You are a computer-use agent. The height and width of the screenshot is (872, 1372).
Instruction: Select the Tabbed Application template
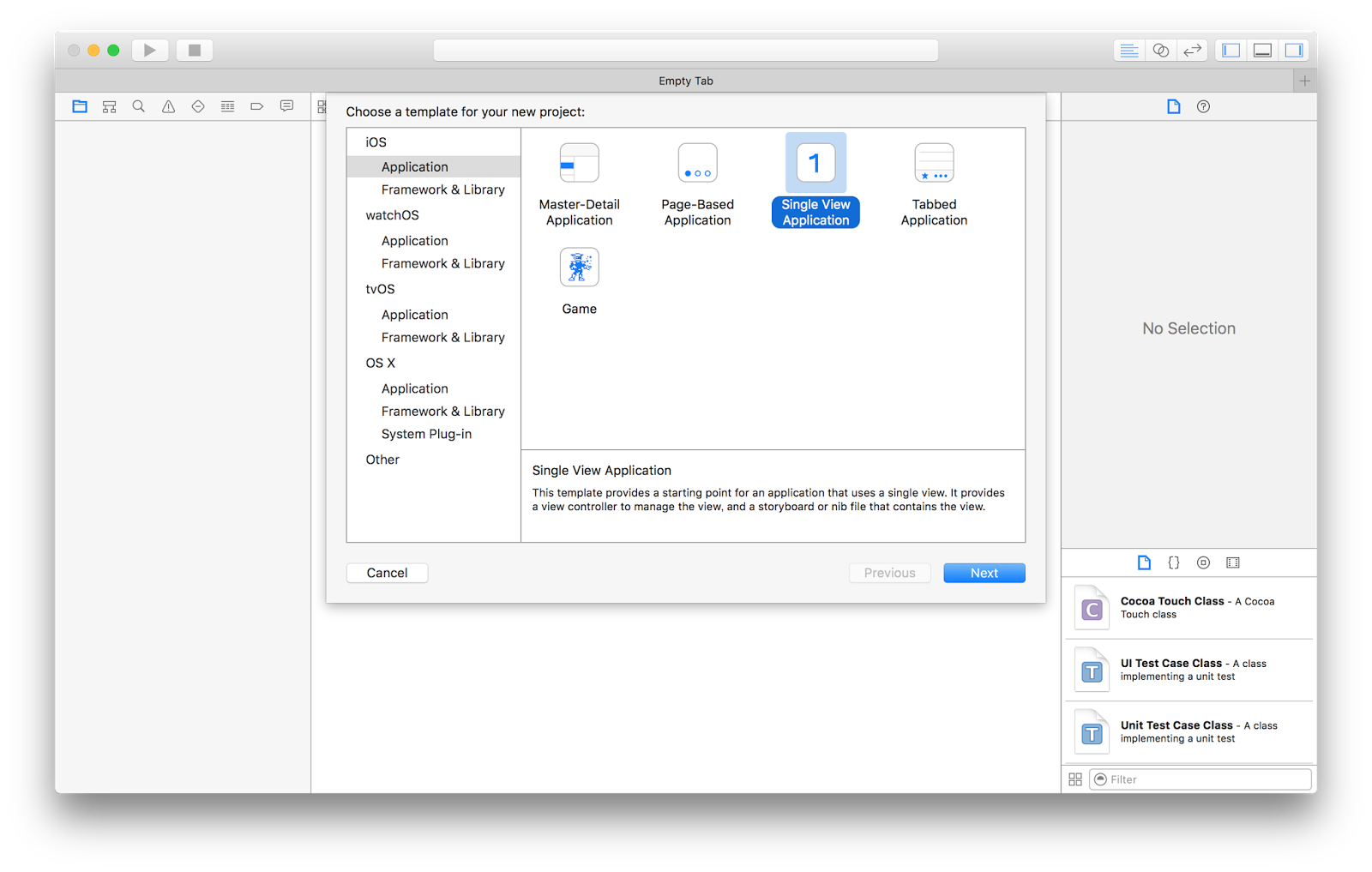[x=935, y=185]
